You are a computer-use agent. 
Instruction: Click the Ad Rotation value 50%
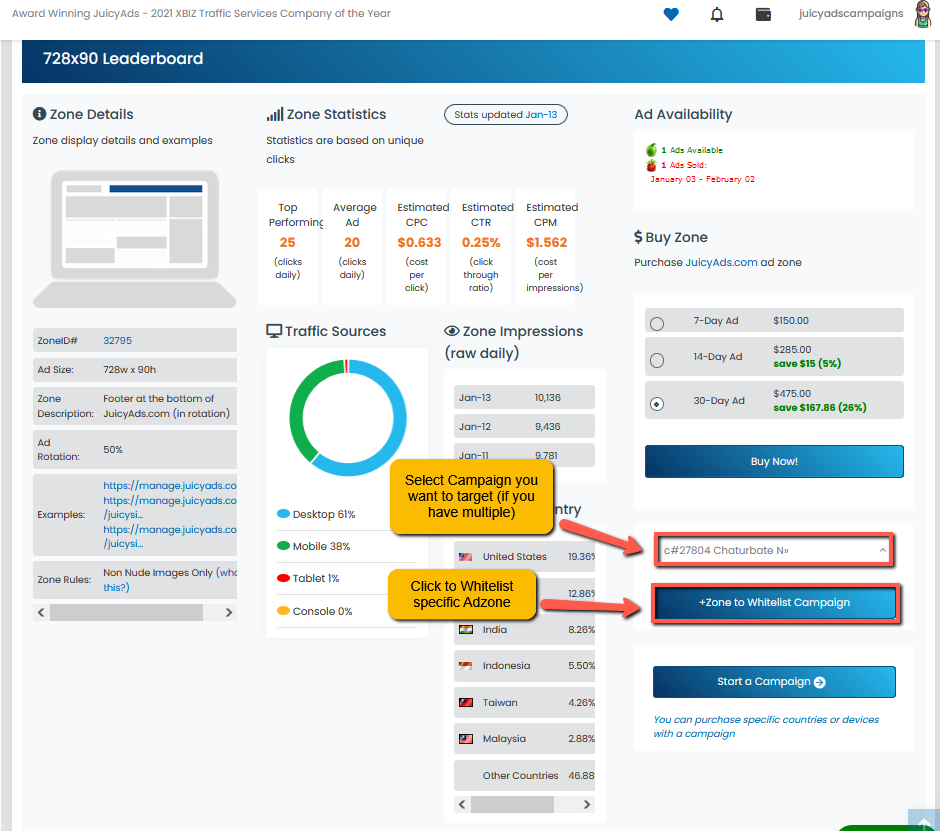[x=113, y=450]
